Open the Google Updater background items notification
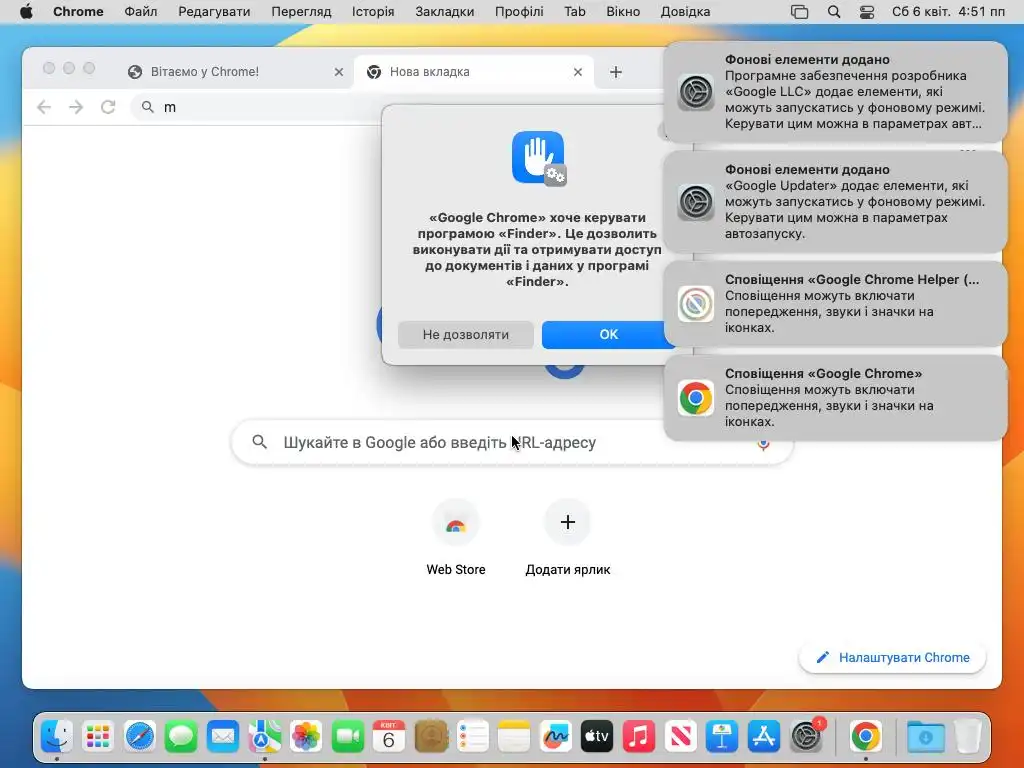The width and height of the screenshot is (1024, 768). coord(835,201)
